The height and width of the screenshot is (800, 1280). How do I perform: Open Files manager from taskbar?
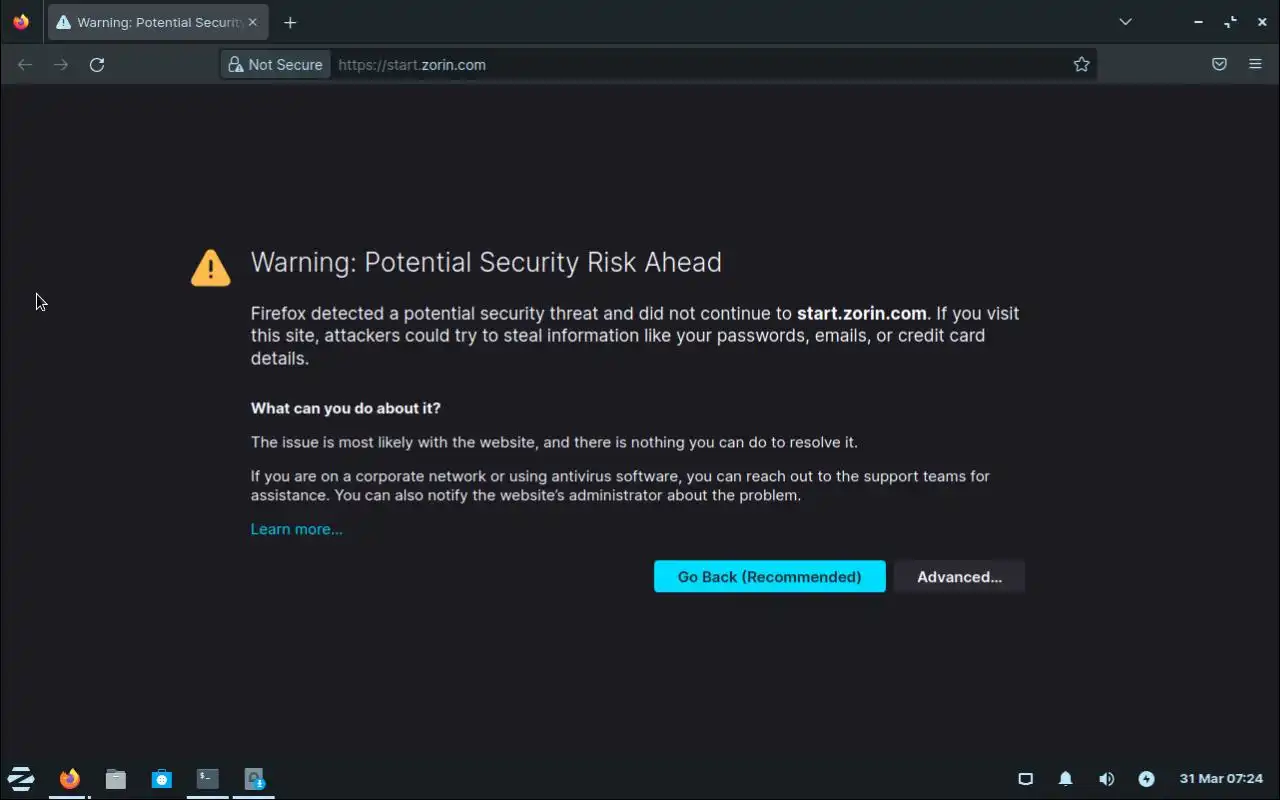coord(116,779)
